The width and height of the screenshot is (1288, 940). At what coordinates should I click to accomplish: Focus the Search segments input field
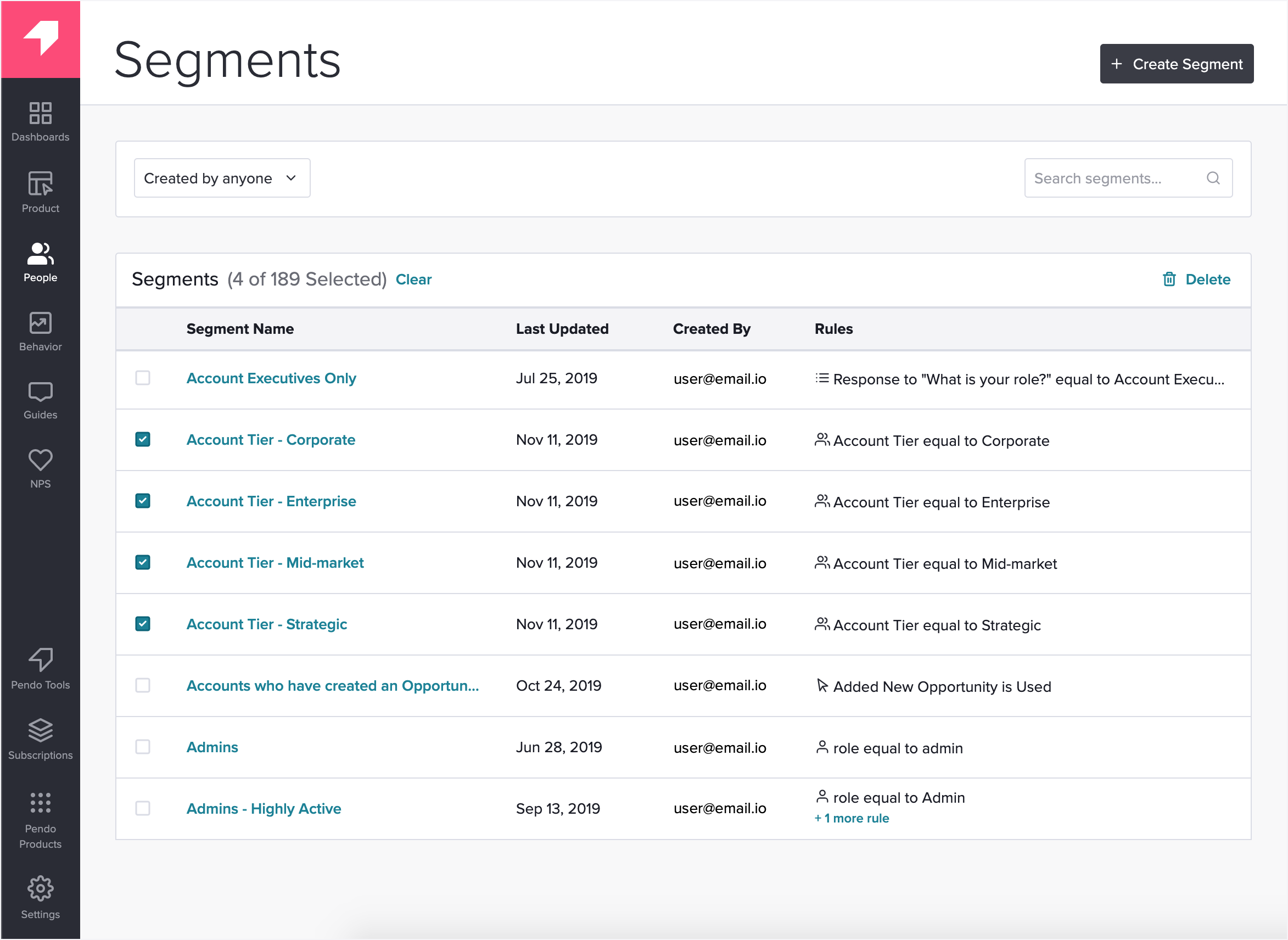(x=1129, y=178)
